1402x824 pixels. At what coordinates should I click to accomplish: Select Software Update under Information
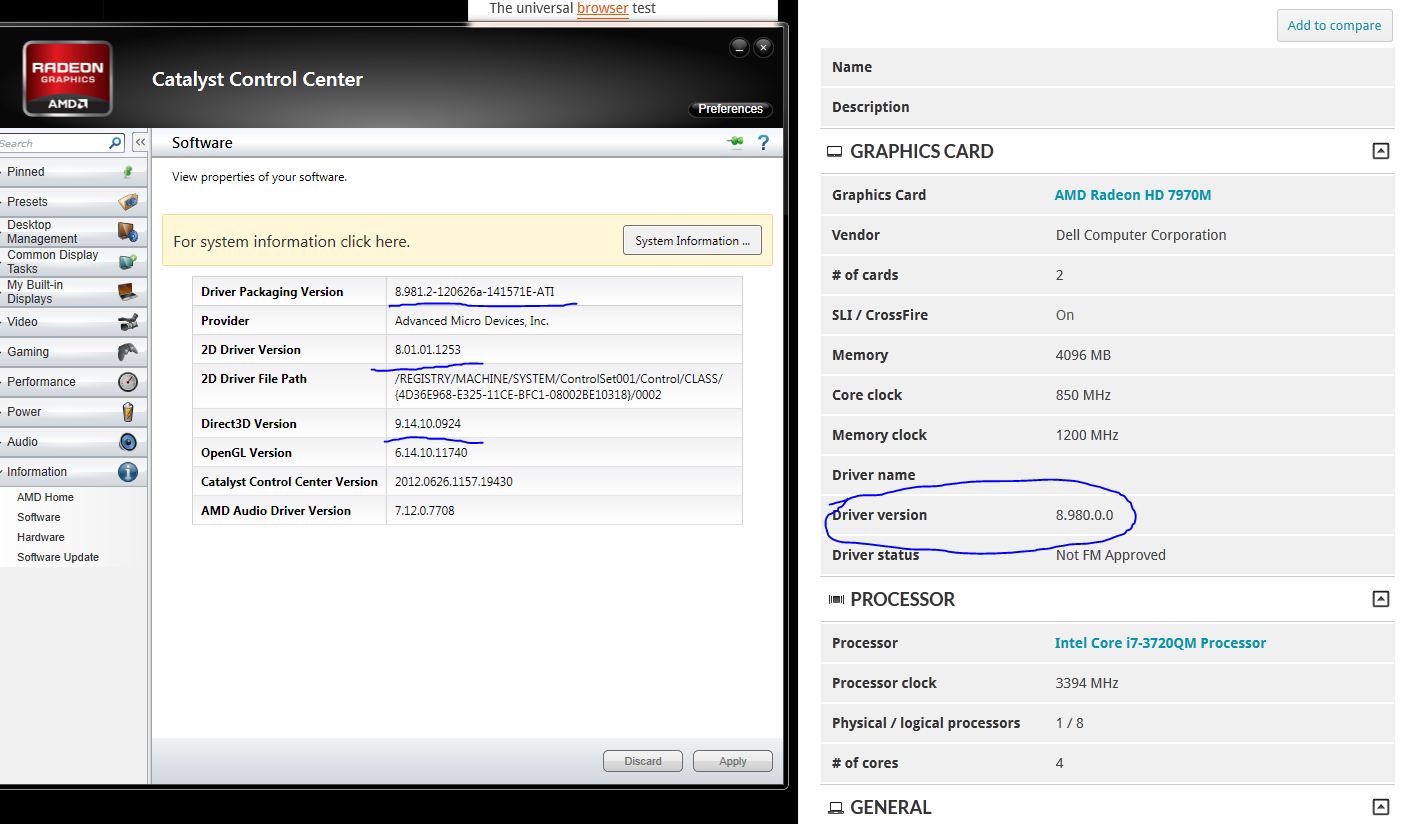(58, 557)
